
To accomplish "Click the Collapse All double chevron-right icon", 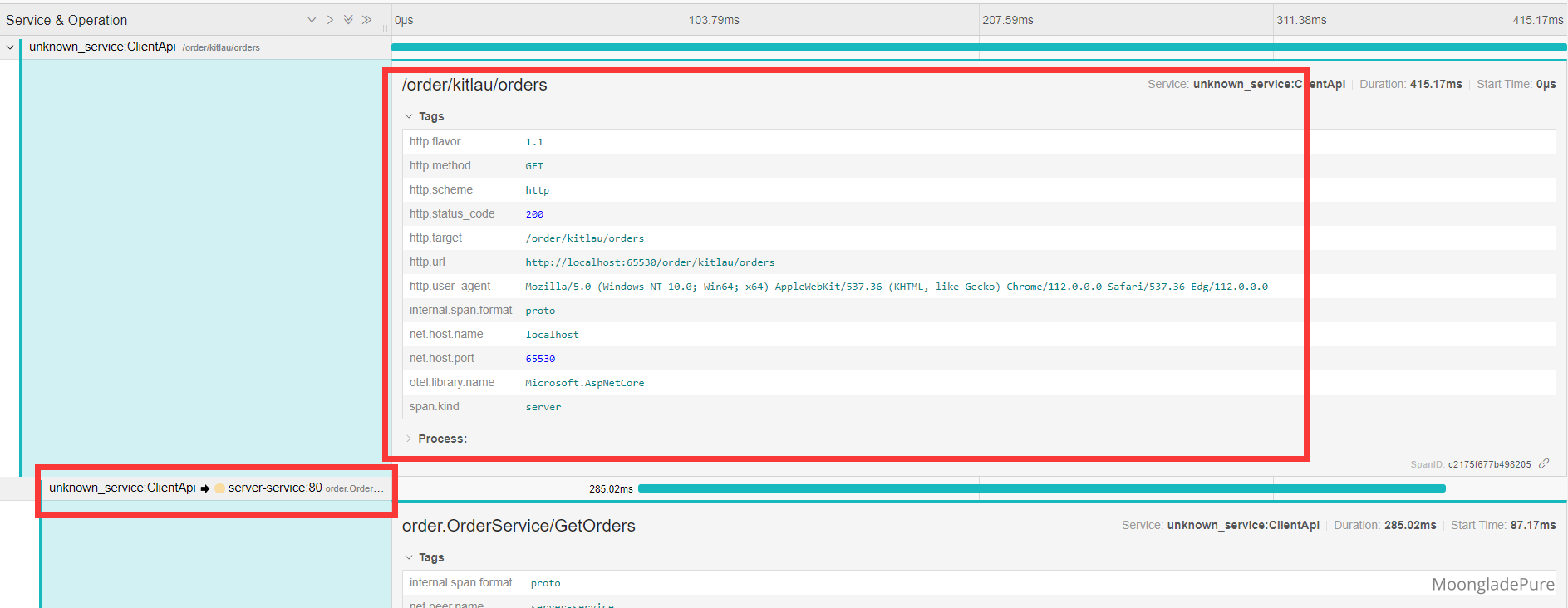I will pyautogui.click(x=366, y=20).
